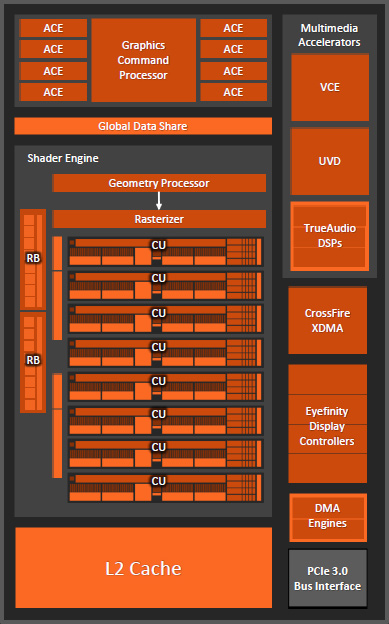Select the Global Data Share bar
The image size is (389, 624).
(x=143, y=126)
